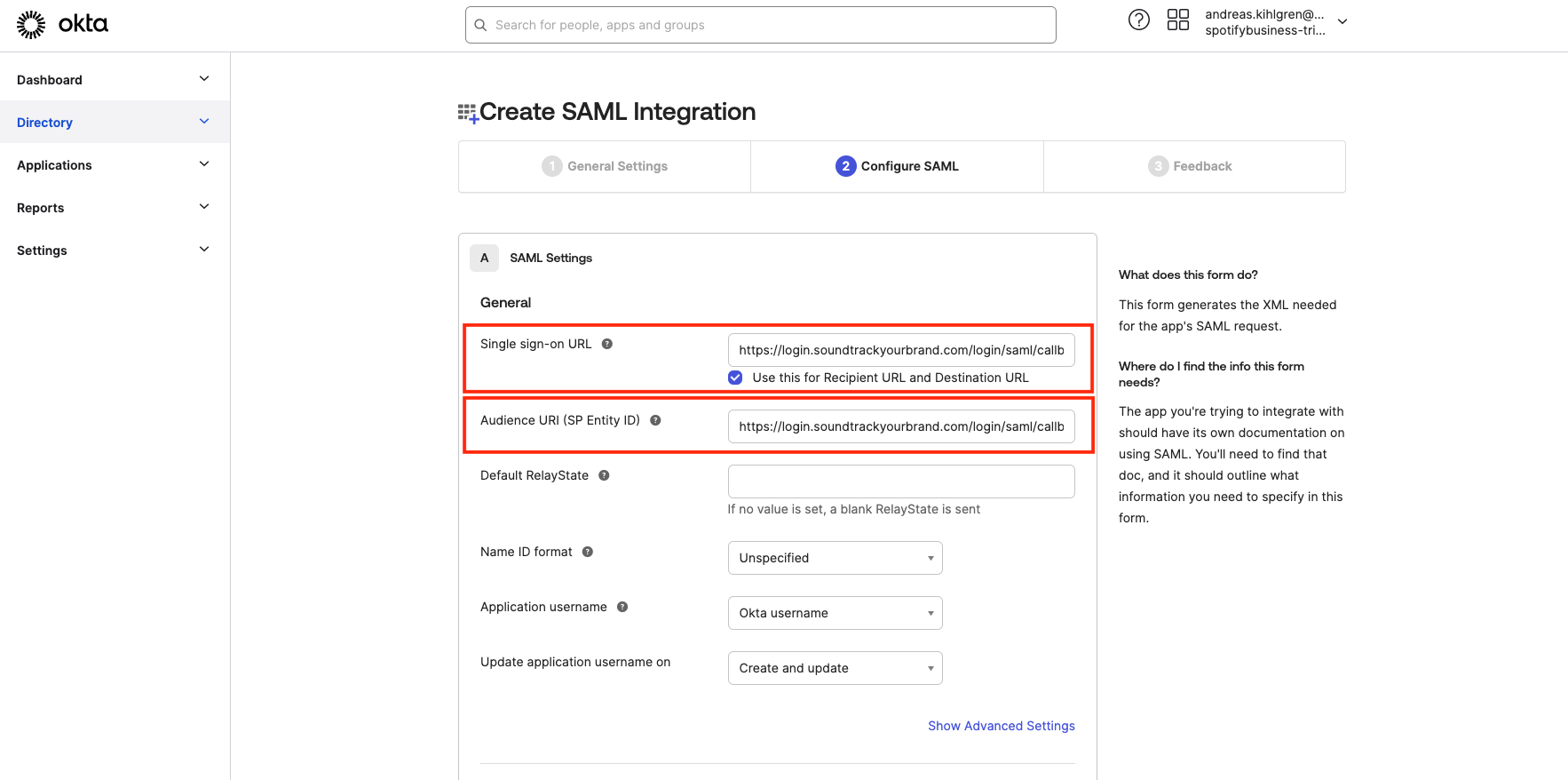
Task: Click the 'General' subsection heading
Action: point(505,302)
